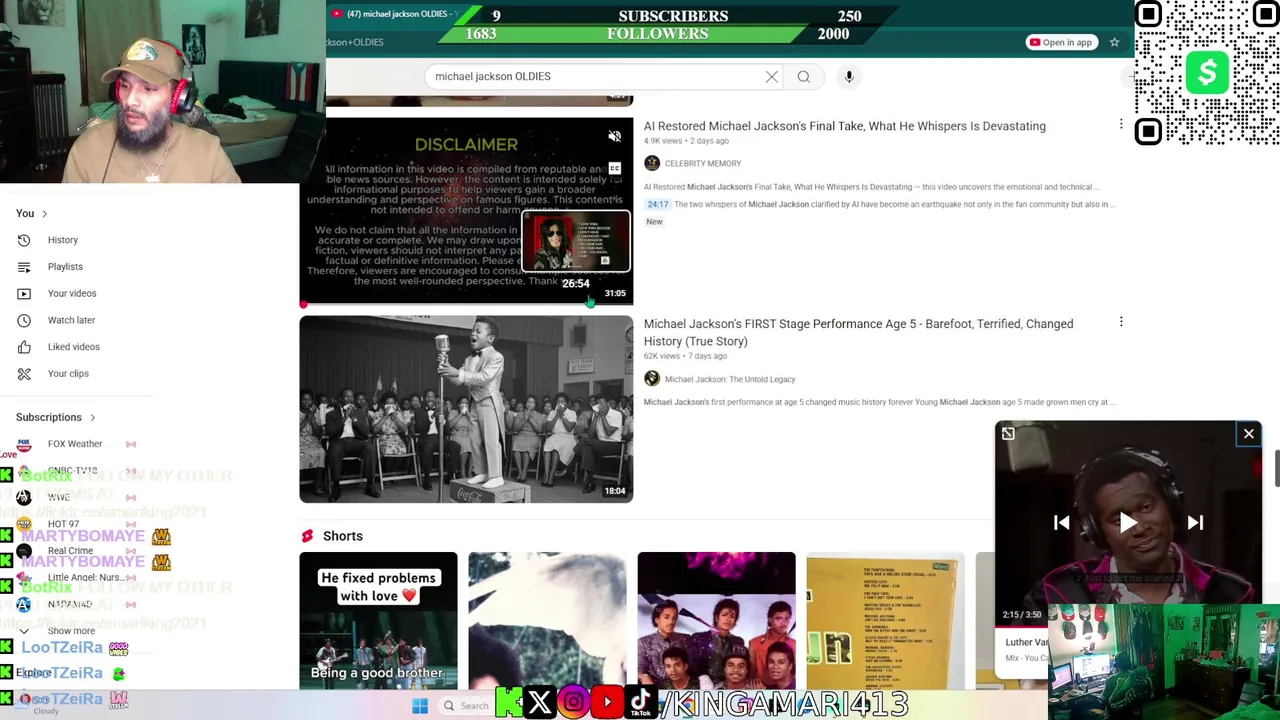Open Liked videos in sidebar
1280x720 pixels.
coord(73,347)
